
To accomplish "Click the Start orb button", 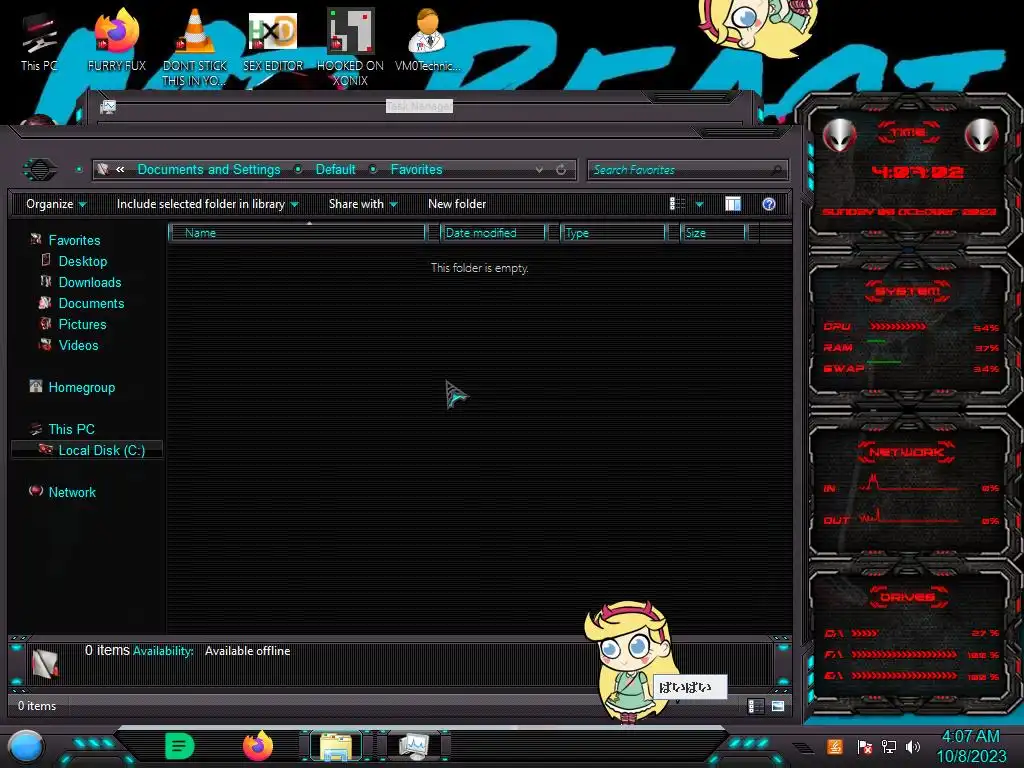I will [26, 747].
